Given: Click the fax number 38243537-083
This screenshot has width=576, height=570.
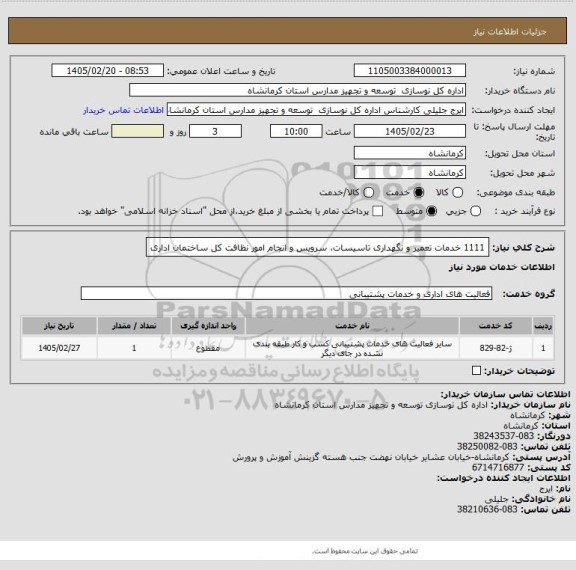Looking at the screenshot, I should click(503, 436).
